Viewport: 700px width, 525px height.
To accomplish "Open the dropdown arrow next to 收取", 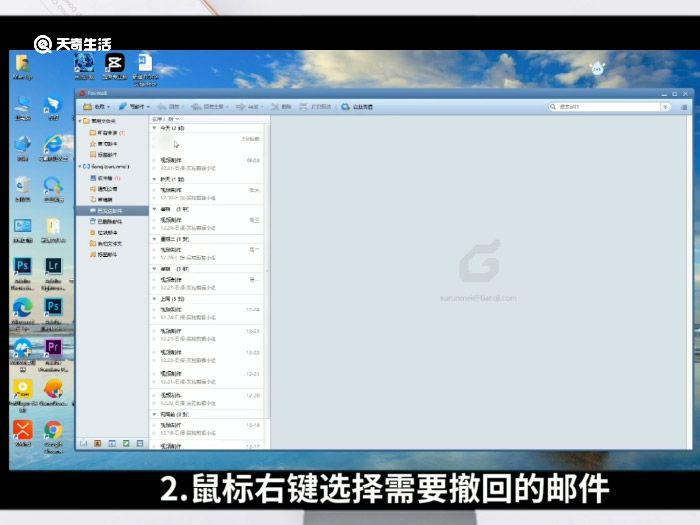I will [108, 107].
